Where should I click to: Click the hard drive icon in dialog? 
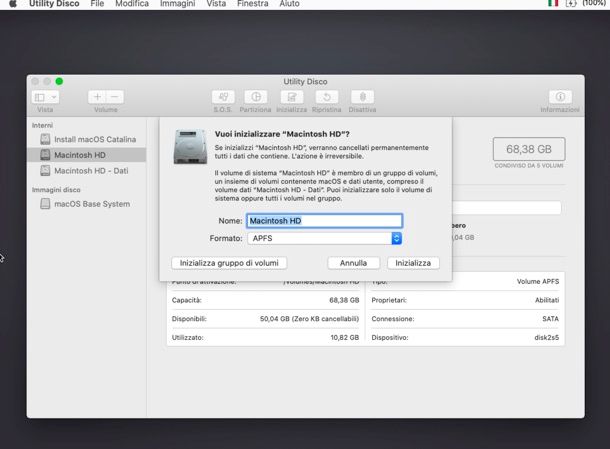click(190, 147)
